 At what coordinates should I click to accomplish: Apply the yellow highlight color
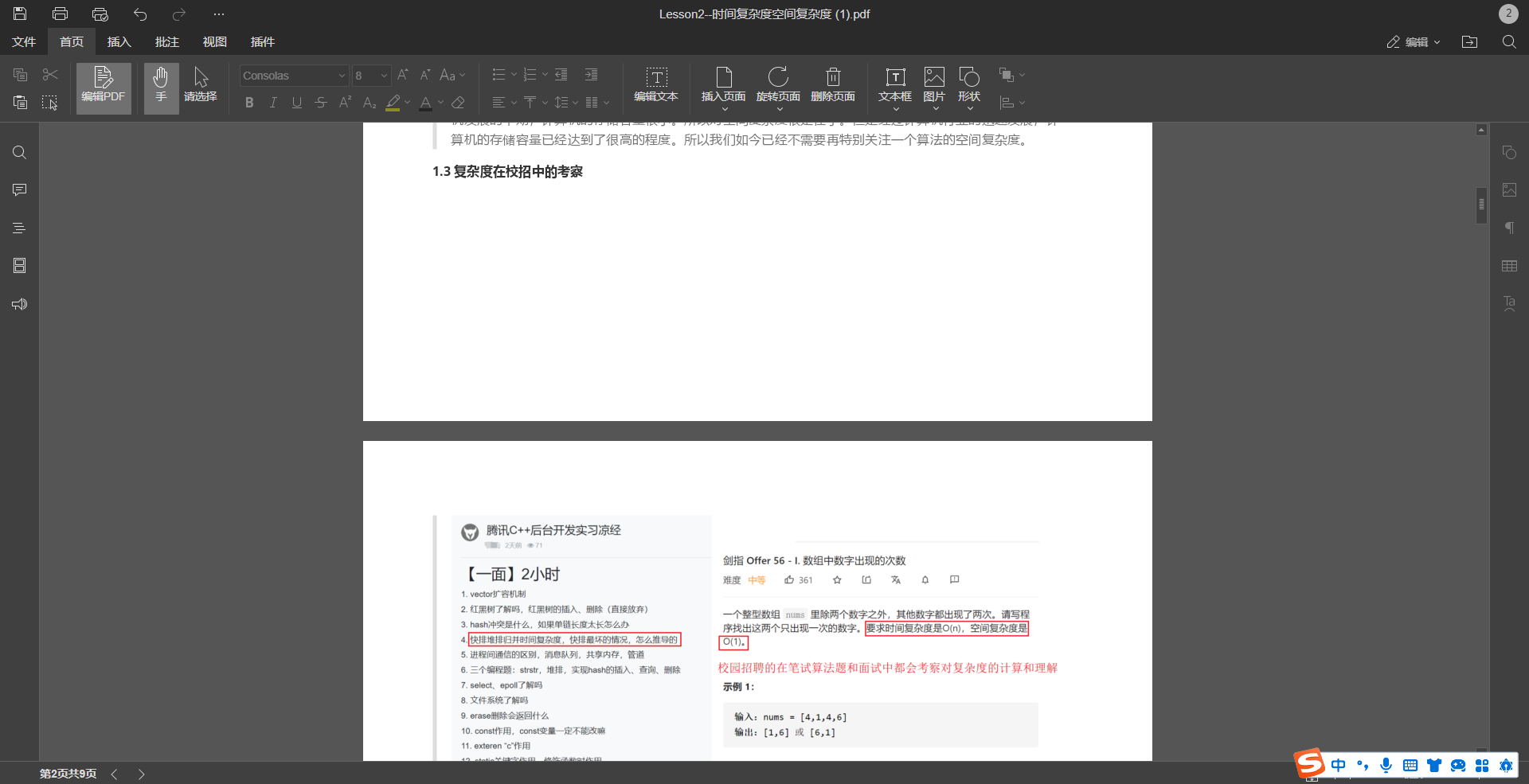(x=393, y=103)
